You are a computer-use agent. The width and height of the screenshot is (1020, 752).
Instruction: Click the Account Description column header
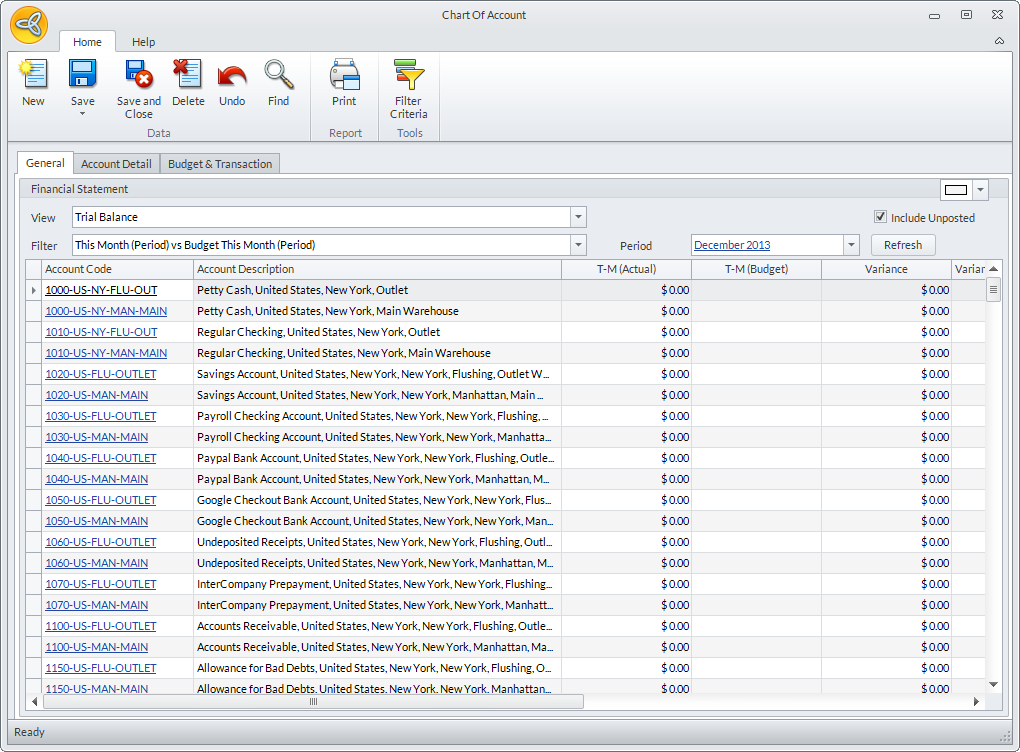[376, 269]
